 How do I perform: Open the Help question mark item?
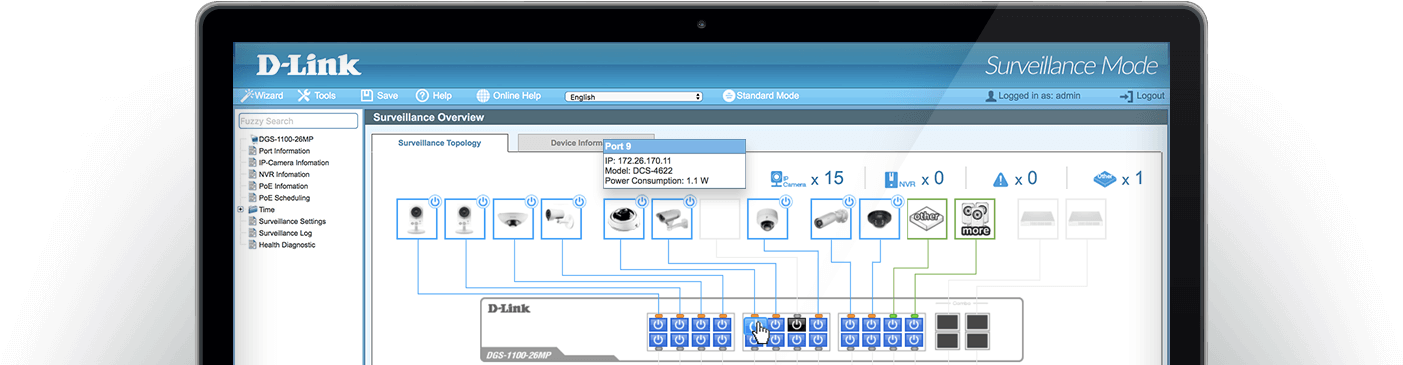434,96
